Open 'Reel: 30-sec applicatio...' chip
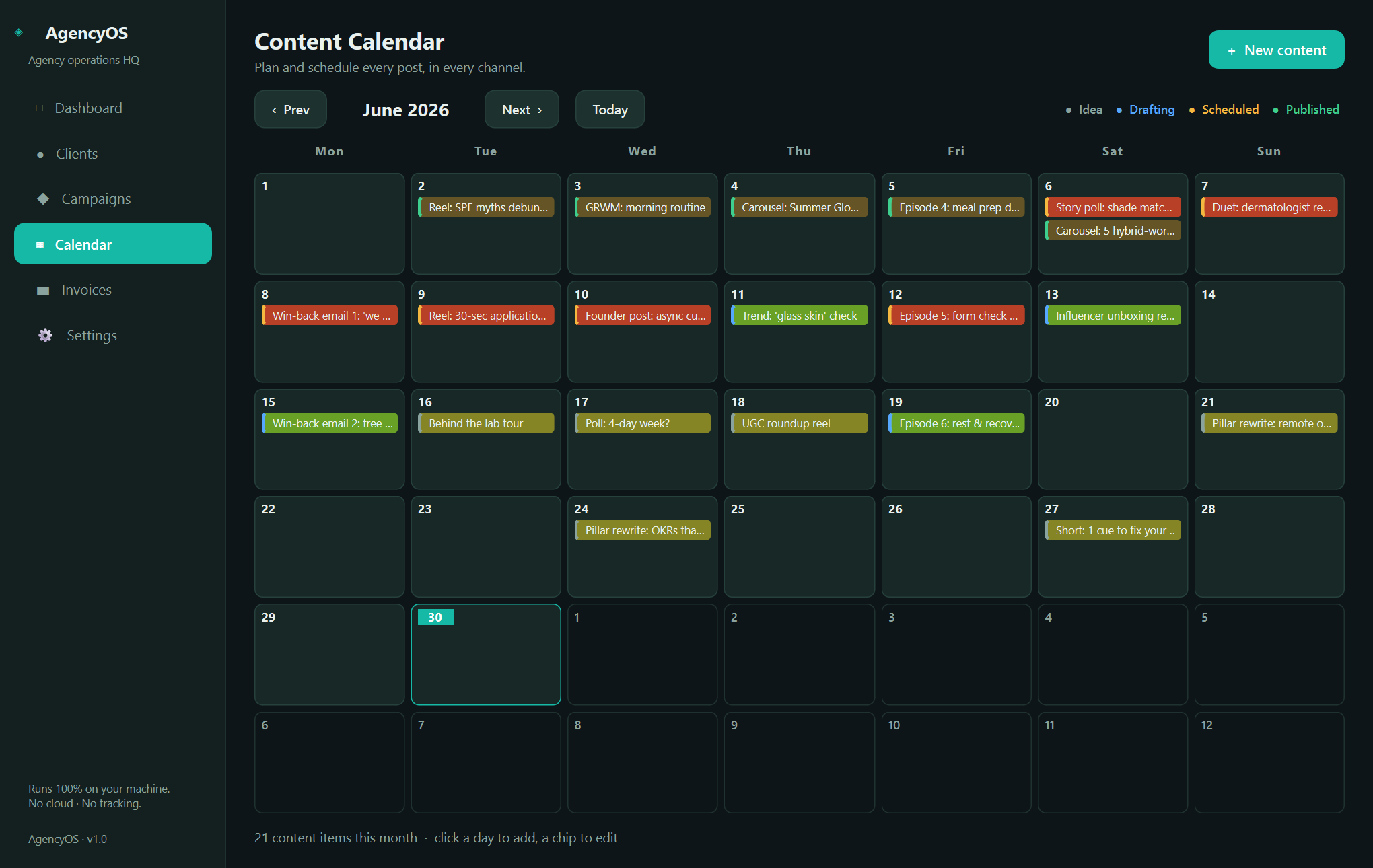The image size is (1373, 868). [x=486, y=316]
